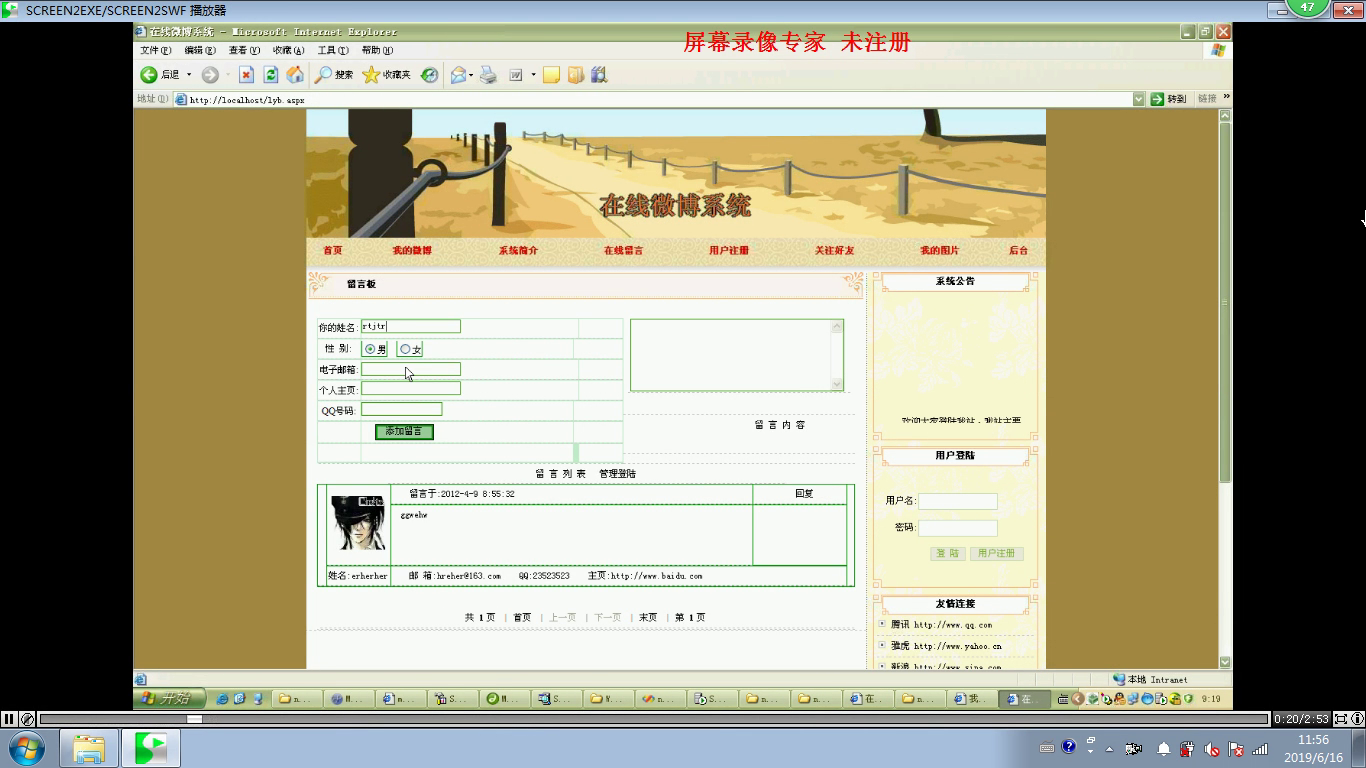Click the Research books icon in toolbar
Image resolution: width=1366 pixels, height=768 pixels.
(599, 75)
